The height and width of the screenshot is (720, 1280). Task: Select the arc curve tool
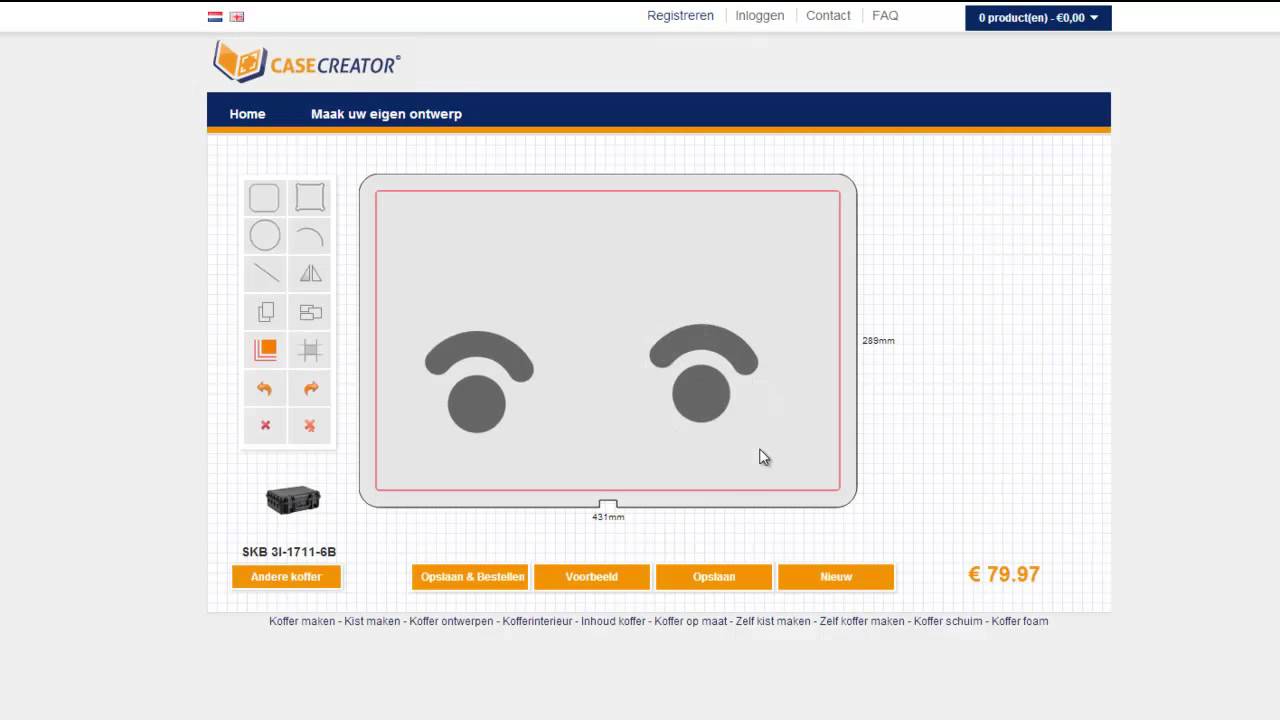click(x=310, y=236)
